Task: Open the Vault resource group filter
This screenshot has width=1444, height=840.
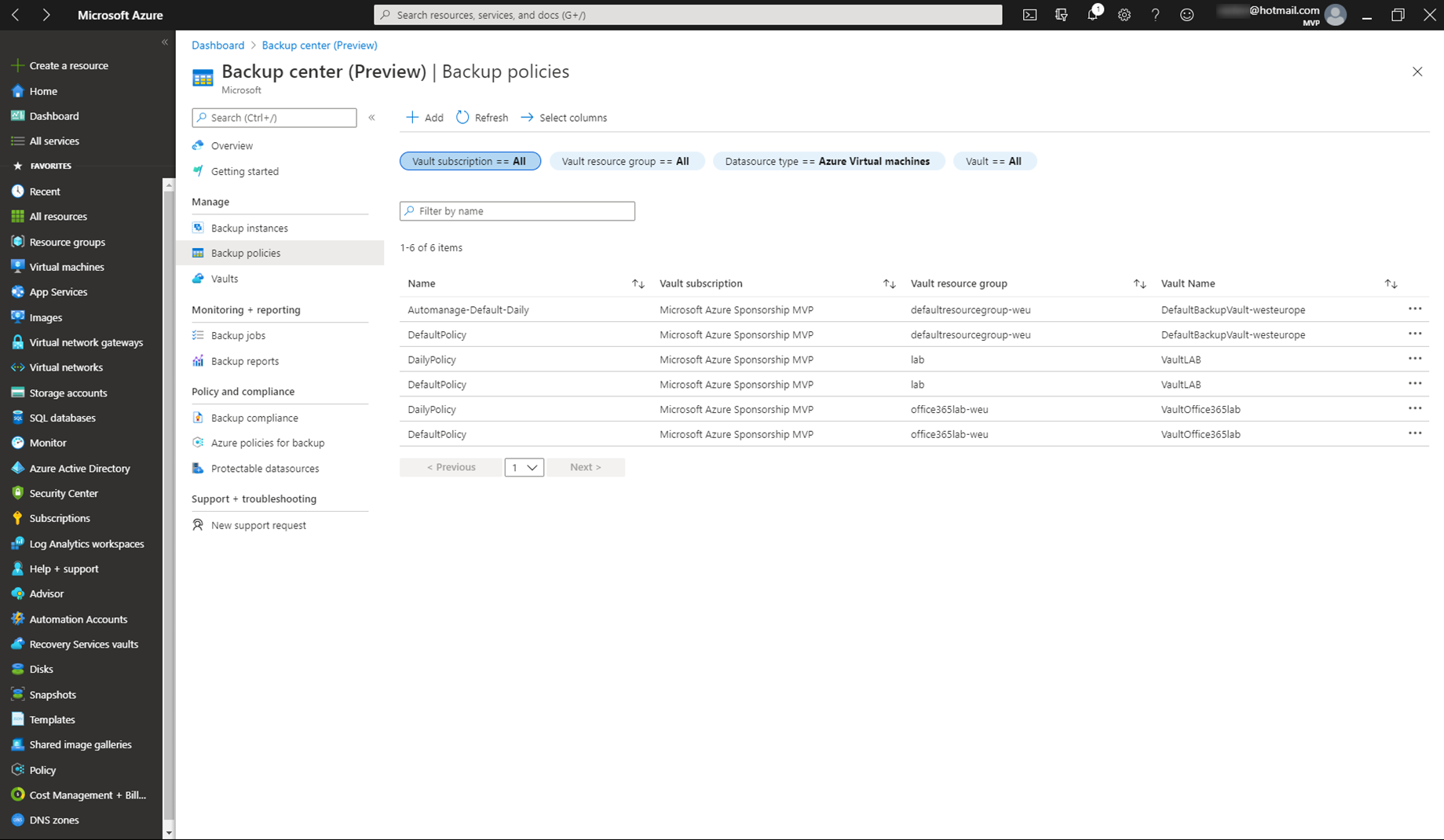Action: tap(626, 161)
